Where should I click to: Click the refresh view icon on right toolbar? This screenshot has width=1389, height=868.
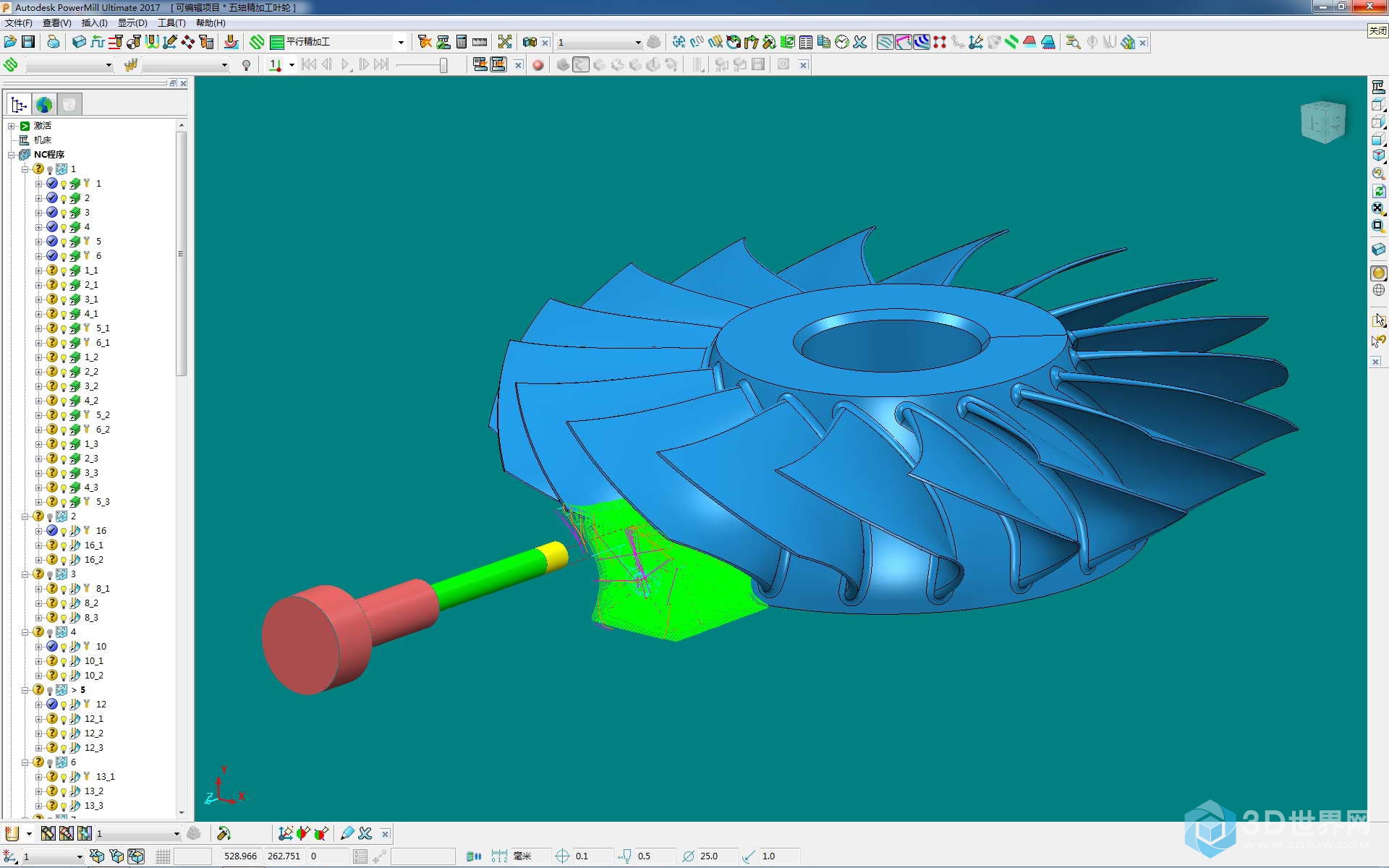tap(1378, 191)
